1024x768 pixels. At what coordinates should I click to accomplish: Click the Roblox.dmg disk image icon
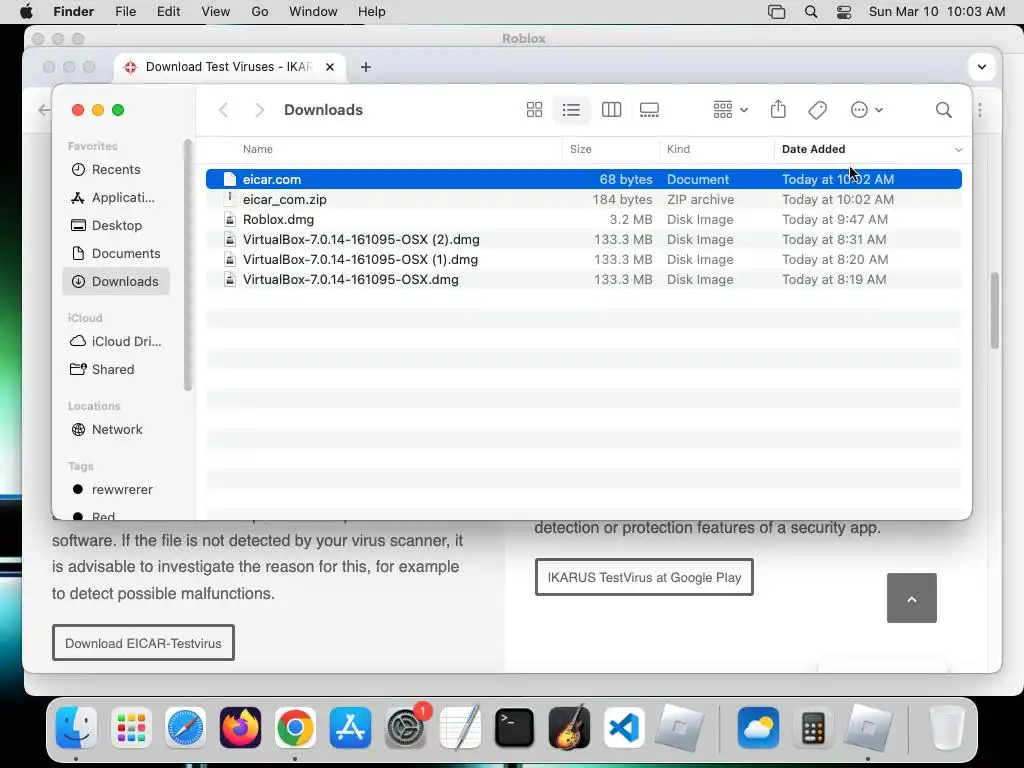(x=229, y=219)
